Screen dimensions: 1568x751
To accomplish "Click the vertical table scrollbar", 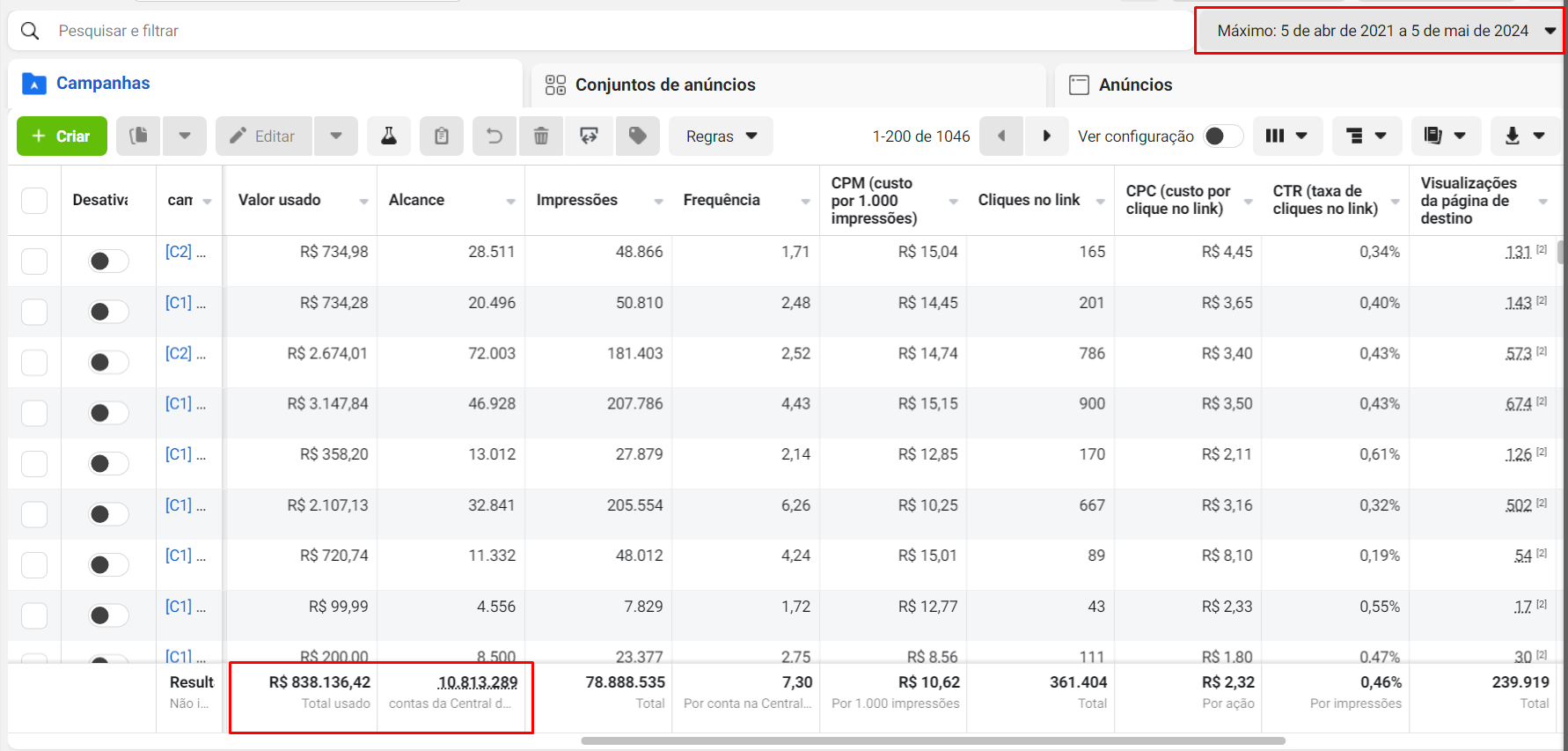I will [1561, 254].
